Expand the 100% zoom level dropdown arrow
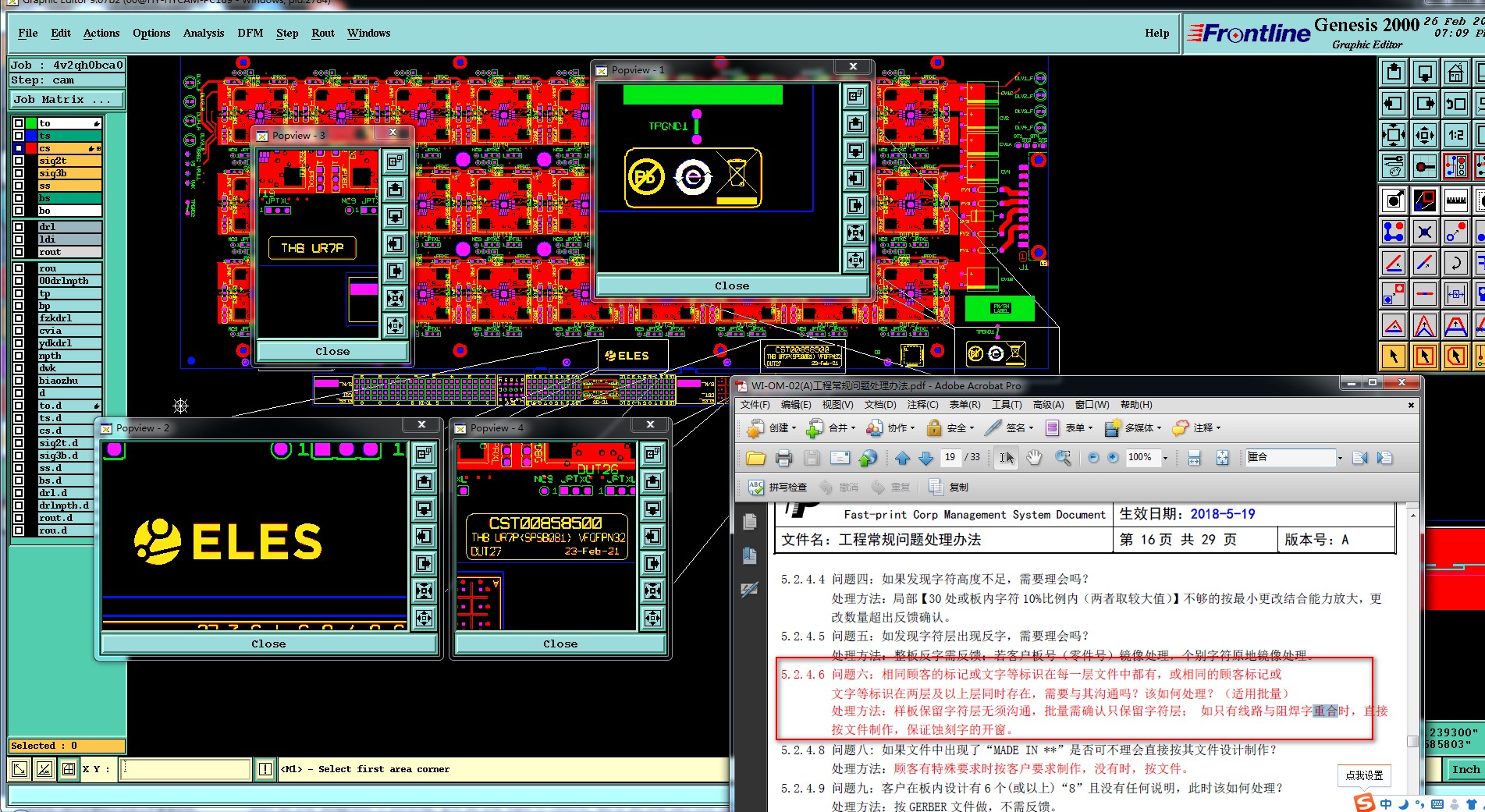The width and height of the screenshot is (1485, 812). [1165, 459]
